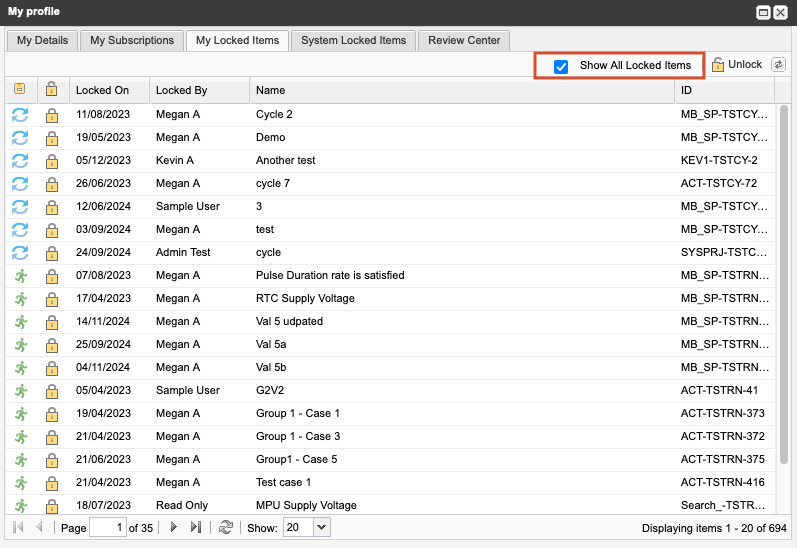Click the running man icon for RTC Supply Voltage
Viewport: 797px width, 548px height.
(x=20, y=299)
